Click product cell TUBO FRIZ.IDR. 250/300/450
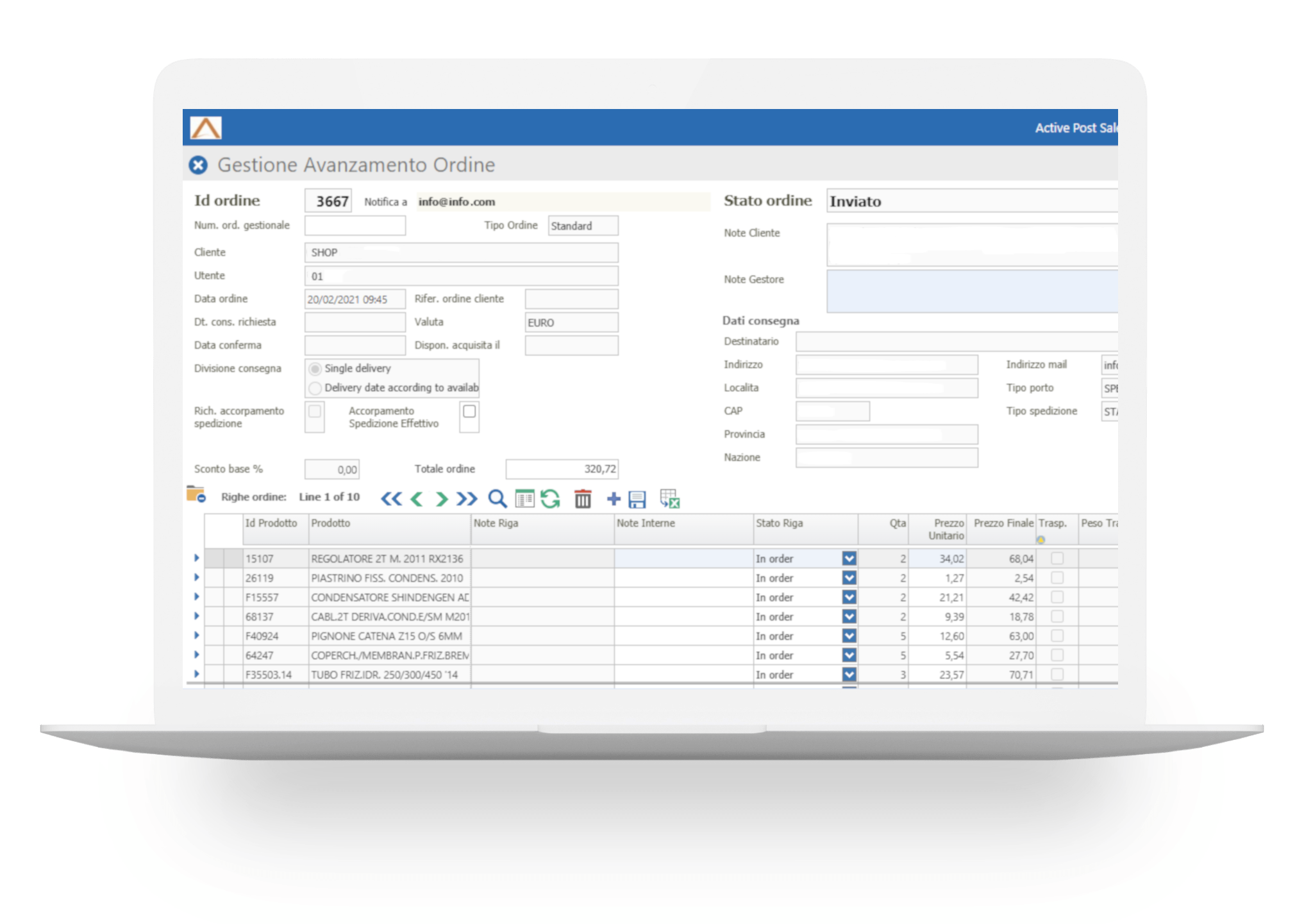The height and width of the screenshot is (924, 1304). pyautogui.click(x=390, y=675)
